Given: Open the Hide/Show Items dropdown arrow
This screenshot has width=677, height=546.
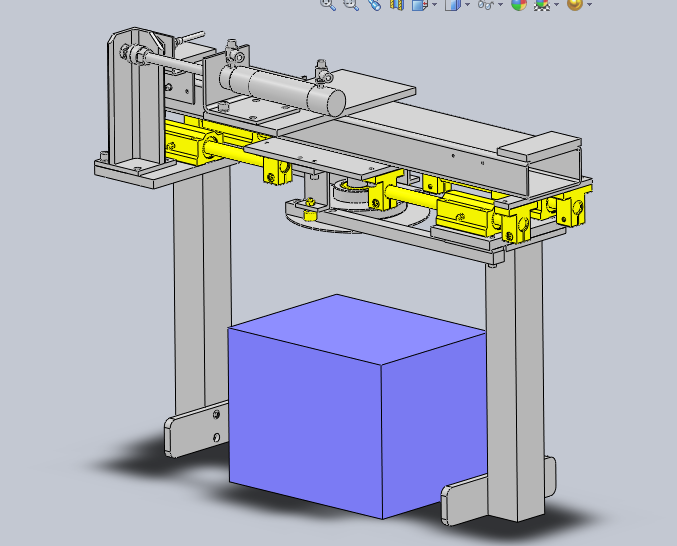Looking at the screenshot, I should pyautogui.click(x=500, y=5).
